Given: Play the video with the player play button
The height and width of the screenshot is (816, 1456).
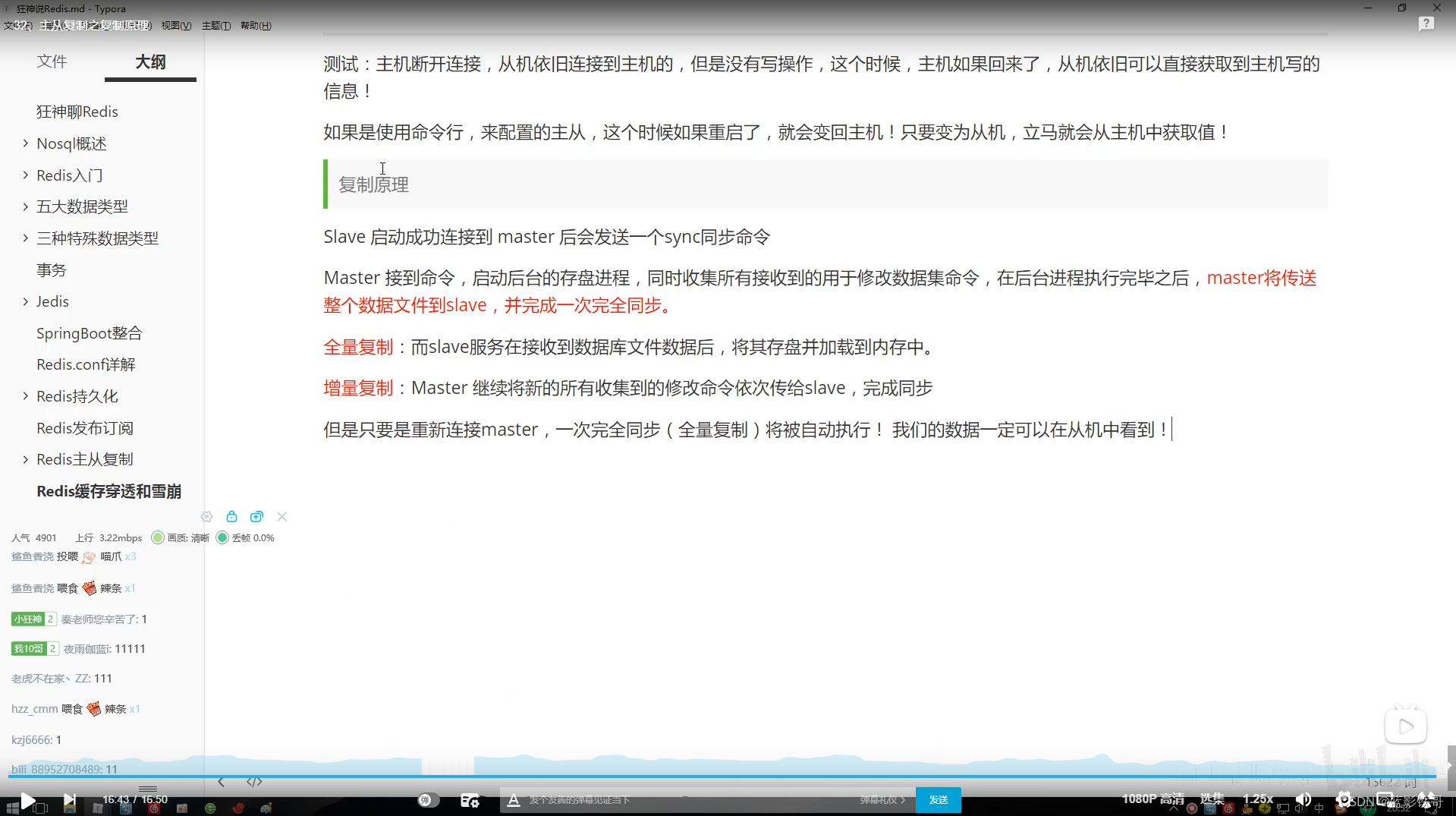Looking at the screenshot, I should click(27, 800).
